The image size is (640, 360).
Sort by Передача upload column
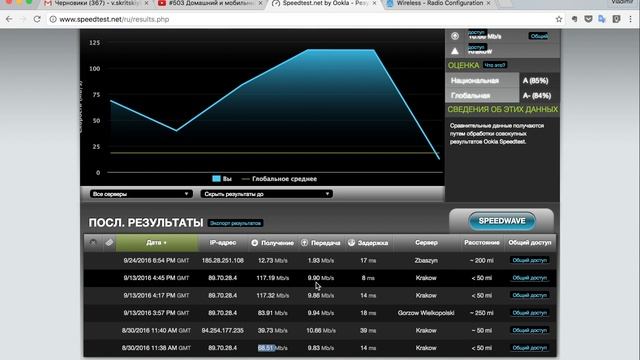click(321, 242)
